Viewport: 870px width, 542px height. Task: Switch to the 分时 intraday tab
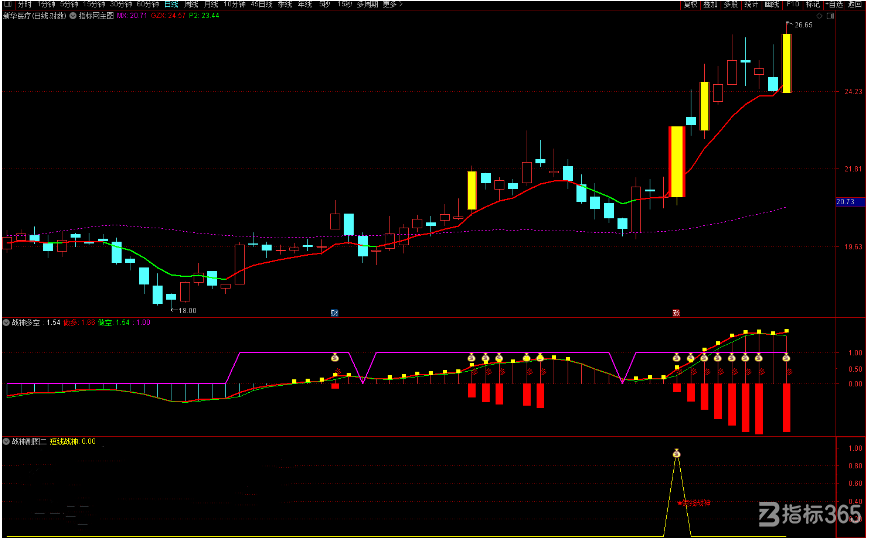point(24,4)
